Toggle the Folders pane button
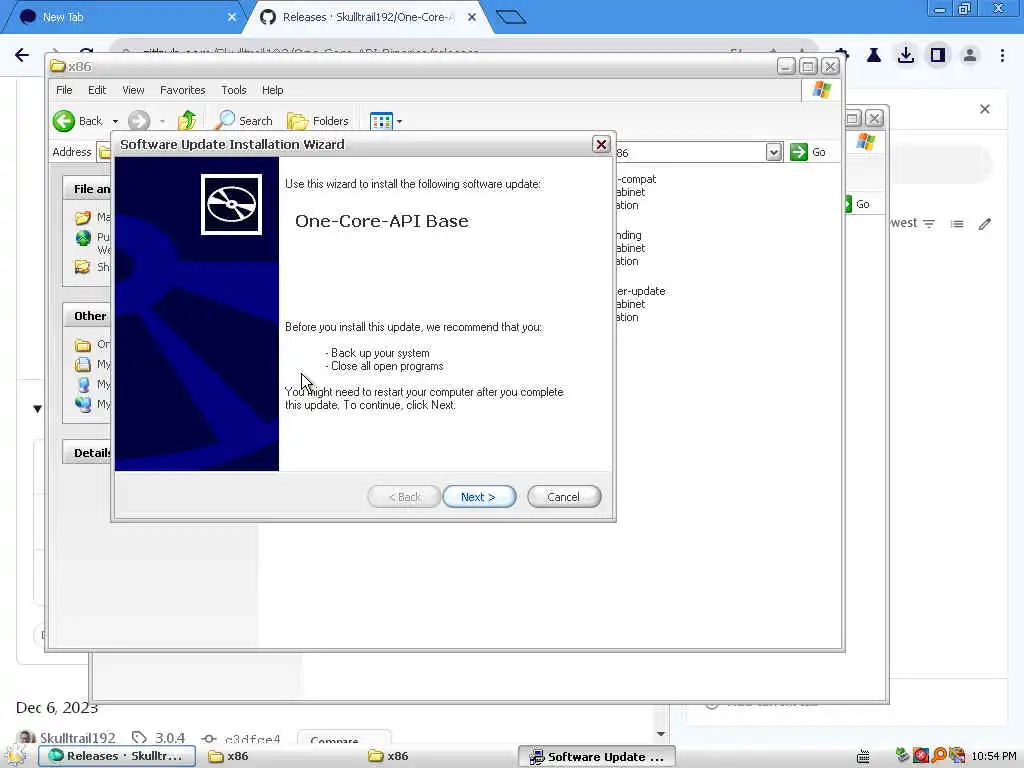This screenshot has width=1024, height=768. pos(318,121)
